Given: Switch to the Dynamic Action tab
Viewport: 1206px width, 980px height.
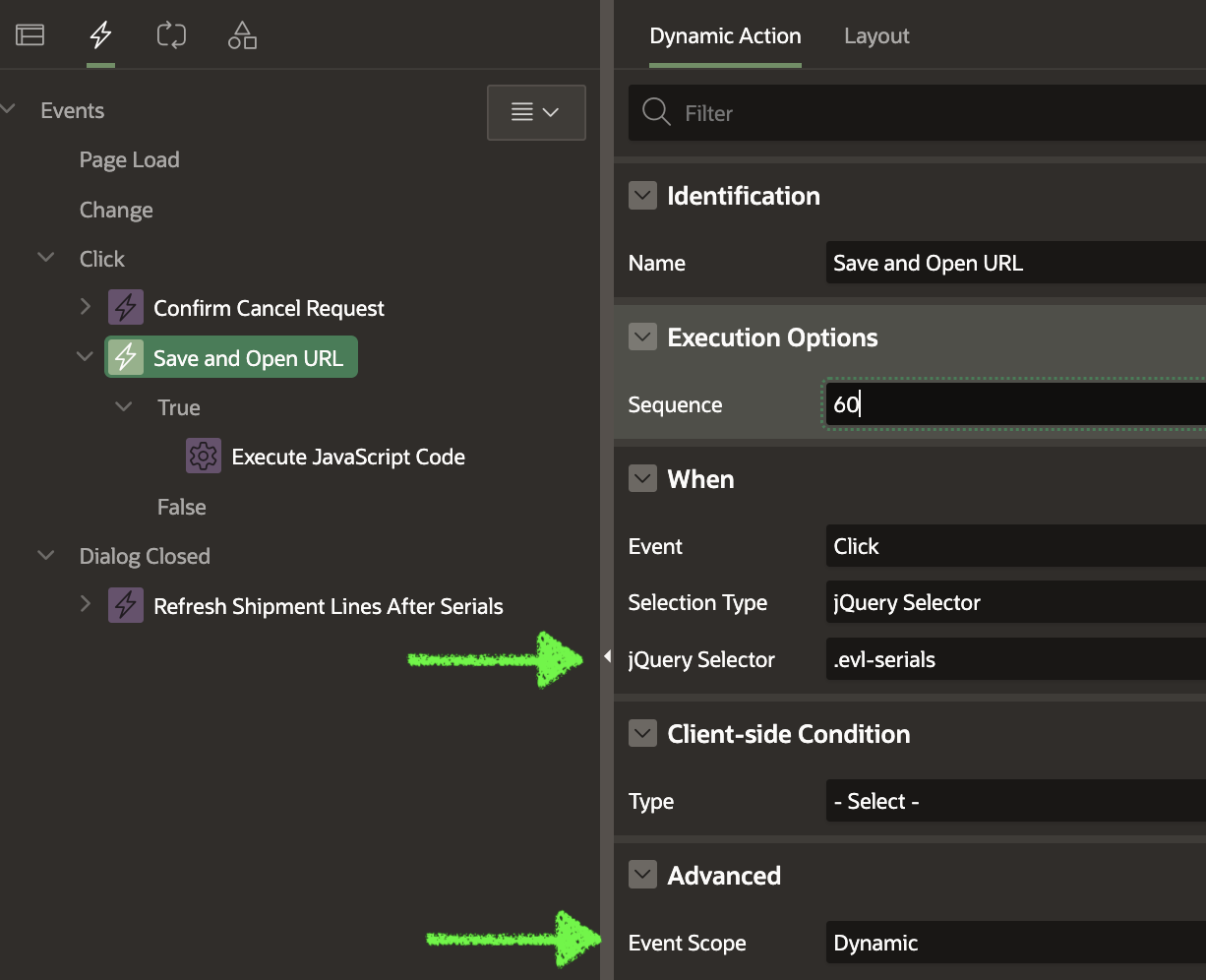Looking at the screenshot, I should click(x=726, y=36).
